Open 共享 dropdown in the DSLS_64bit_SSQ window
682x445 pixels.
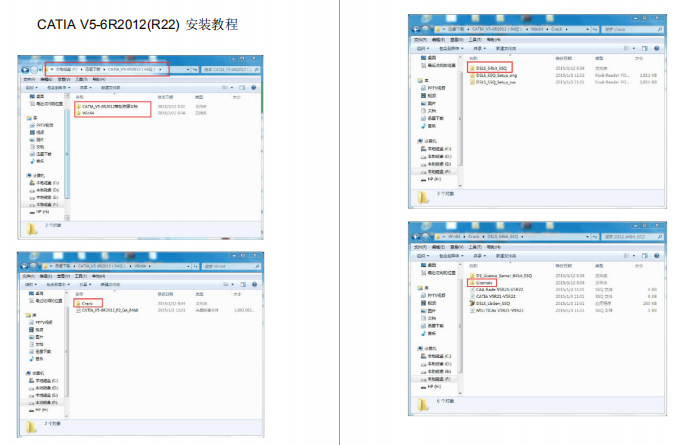(x=479, y=256)
